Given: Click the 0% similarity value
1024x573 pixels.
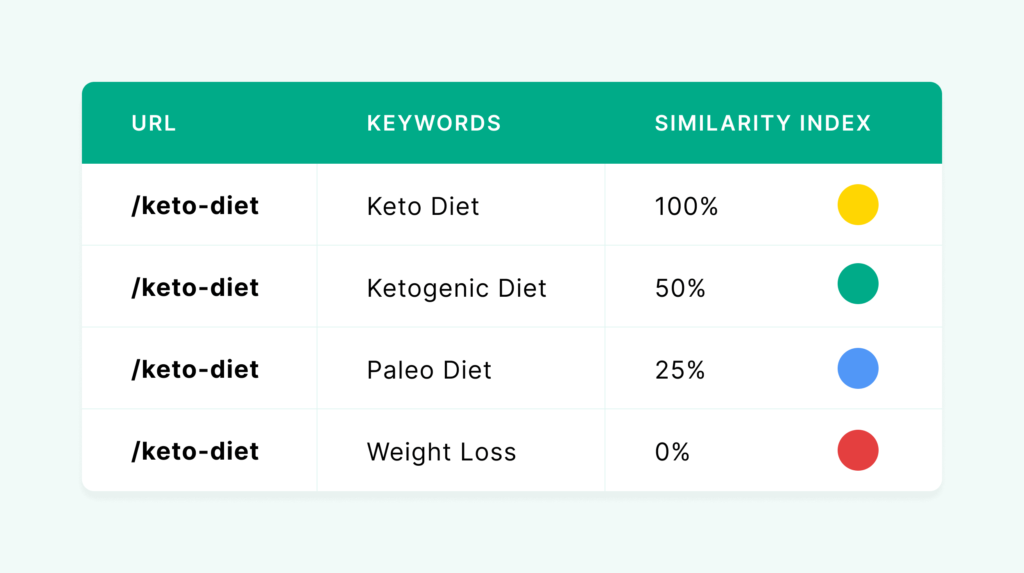Looking at the screenshot, I should 672,452.
